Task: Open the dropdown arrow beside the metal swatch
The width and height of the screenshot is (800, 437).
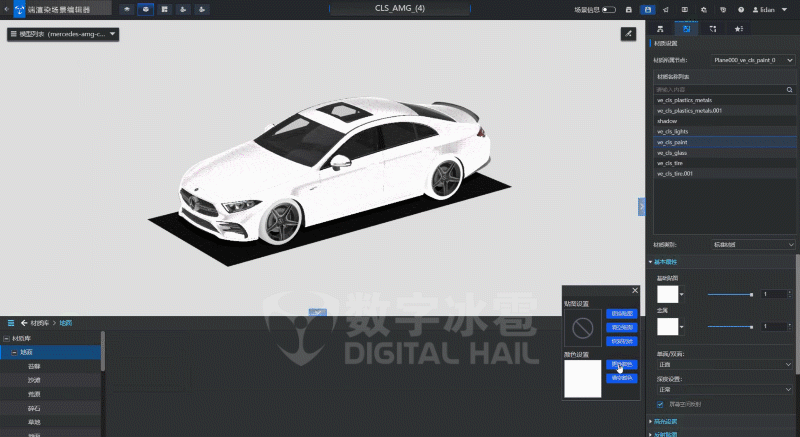Action: (682, 327)
